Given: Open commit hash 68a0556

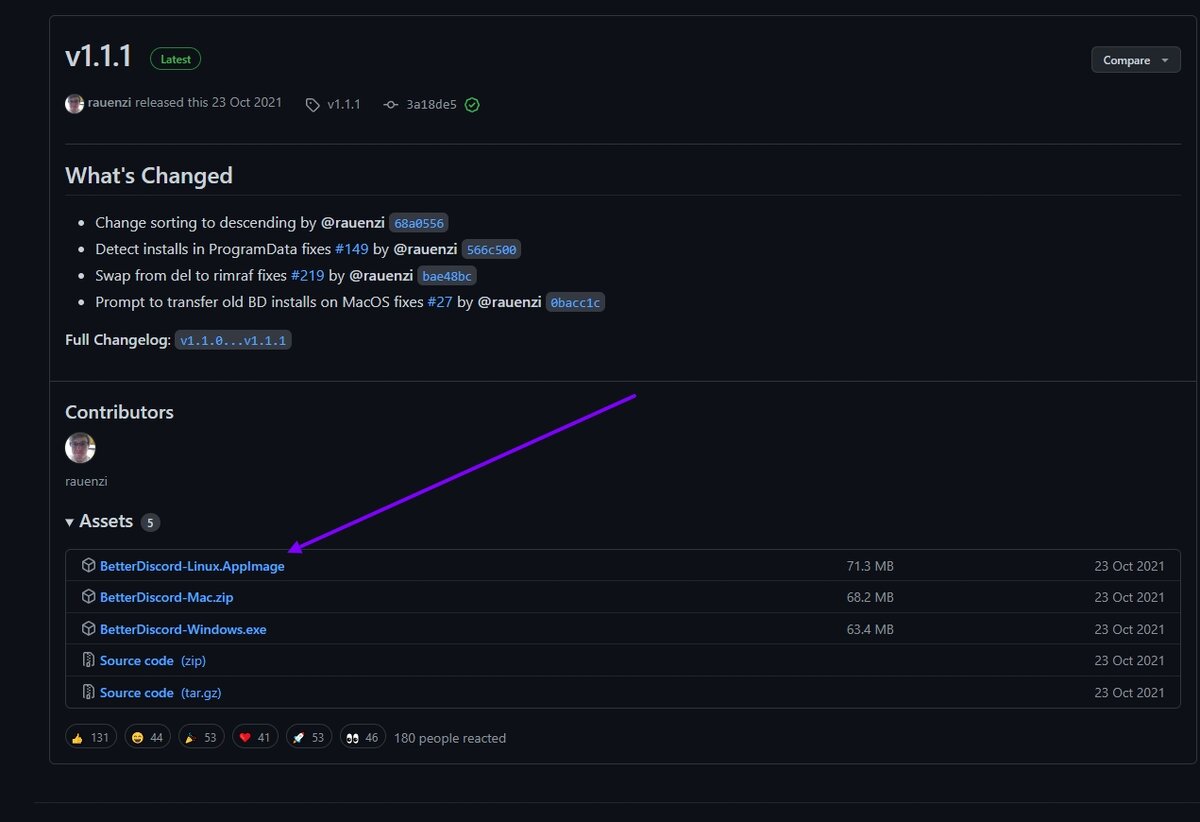Looking at the screenshot, I should (x=418, y=223).
